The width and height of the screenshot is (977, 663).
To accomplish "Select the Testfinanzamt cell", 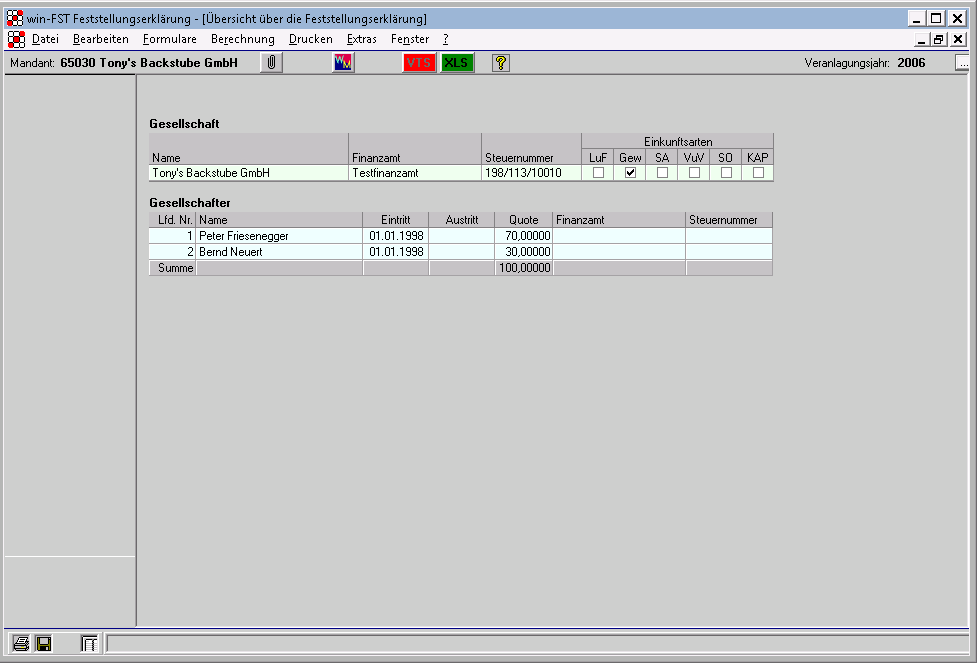I will (414, 173).
